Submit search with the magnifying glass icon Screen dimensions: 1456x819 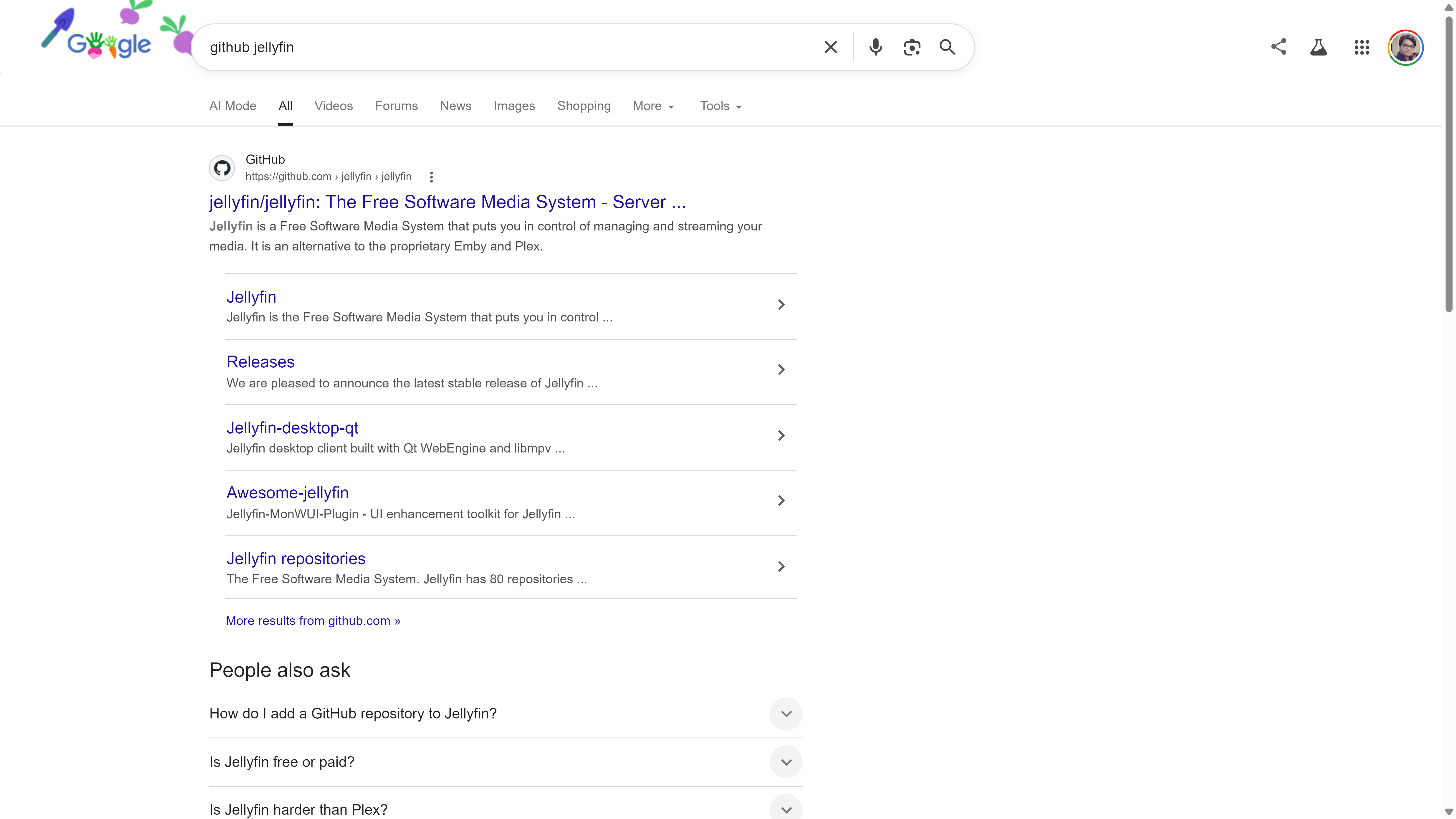[947, 47]
